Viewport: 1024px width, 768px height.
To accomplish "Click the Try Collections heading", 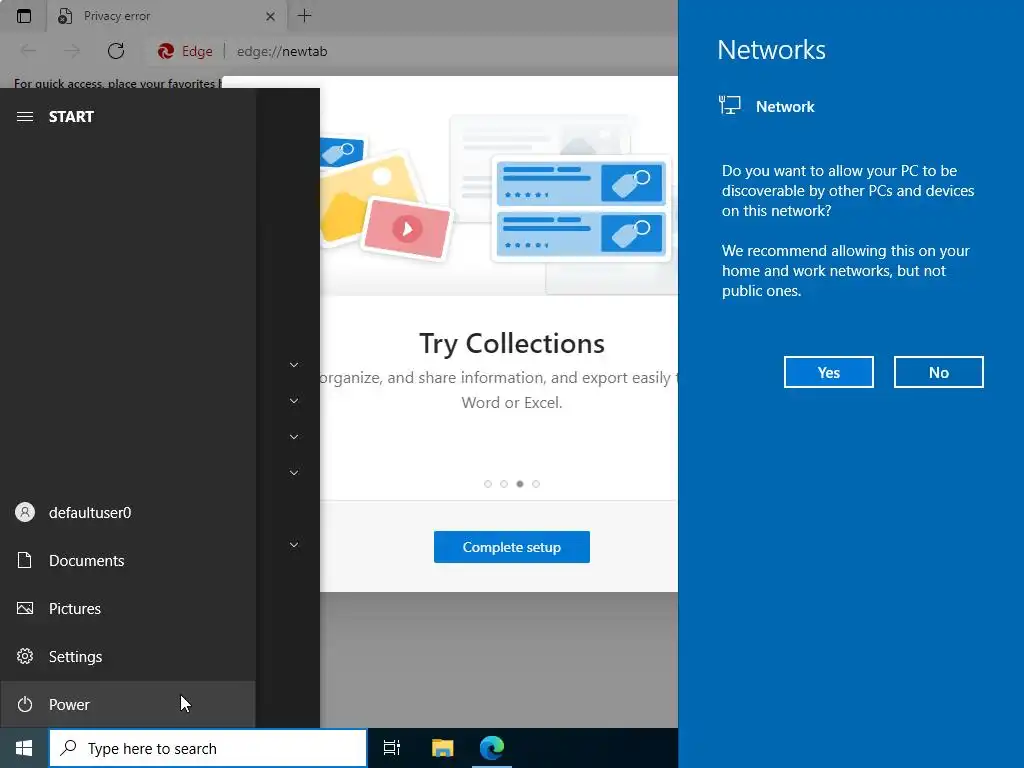I will click(512, 344).
